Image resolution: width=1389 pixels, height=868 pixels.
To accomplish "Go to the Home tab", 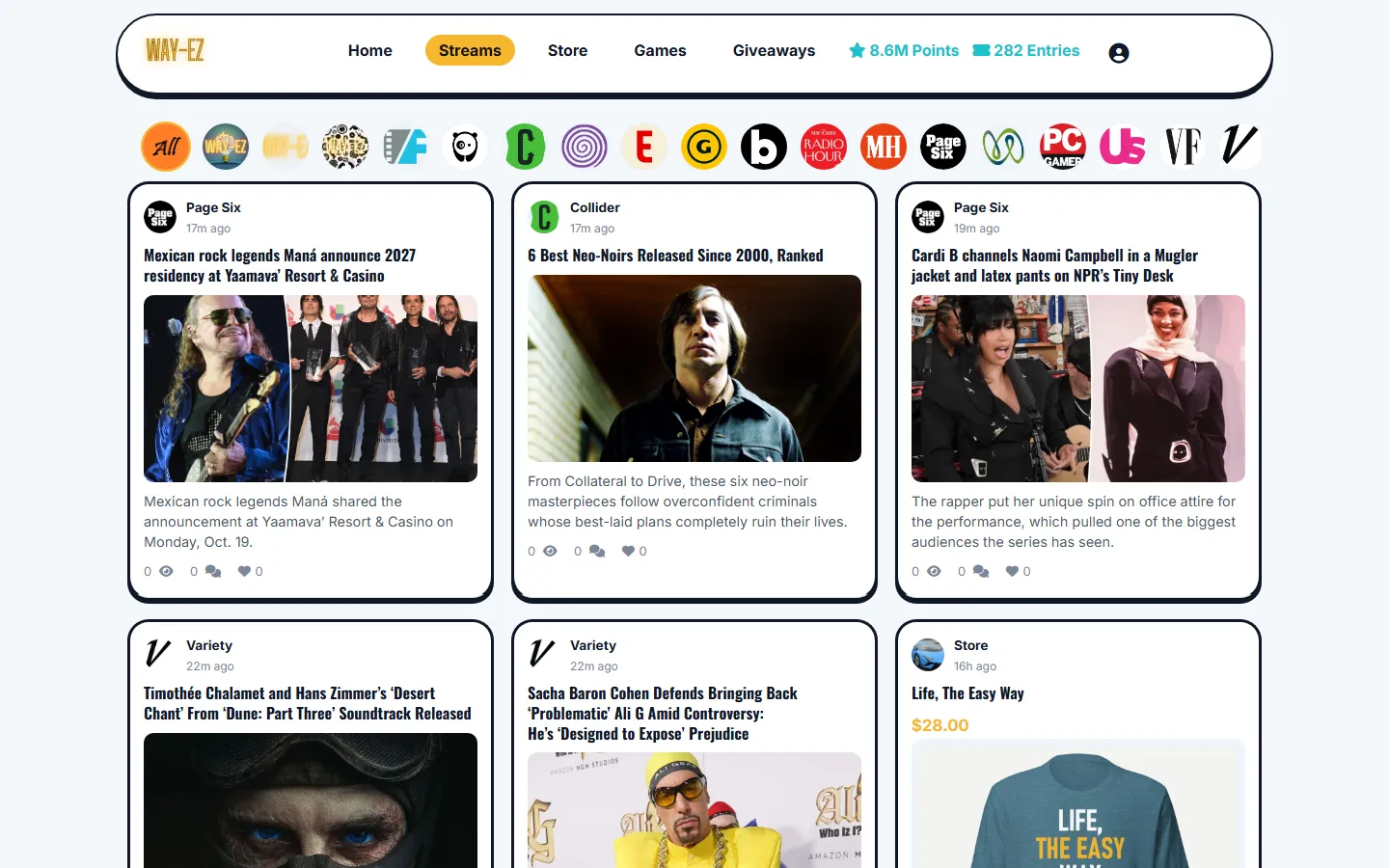I will [370, 50].
